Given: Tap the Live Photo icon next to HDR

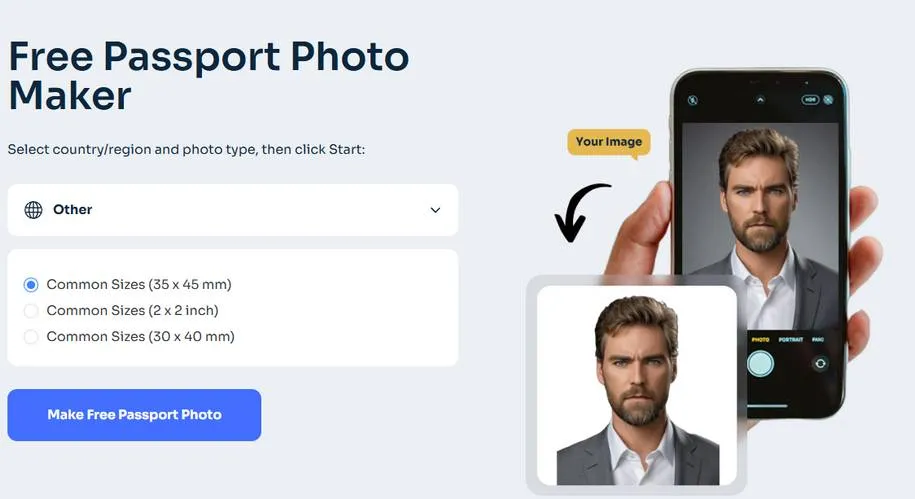Looking at the screenshot, I should tap(828, 100).
